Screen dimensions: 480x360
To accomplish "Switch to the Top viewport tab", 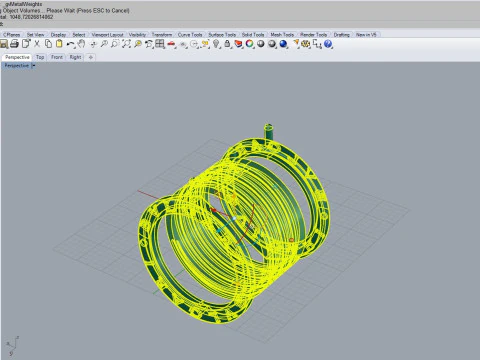I will pos(40,57).
